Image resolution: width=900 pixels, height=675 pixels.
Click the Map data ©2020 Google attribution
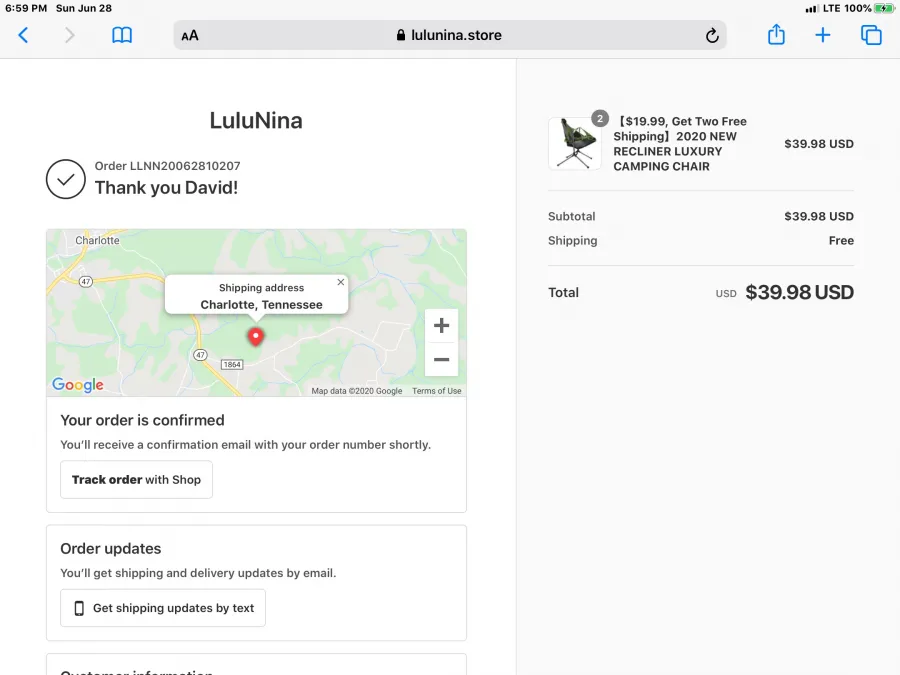point(356,391)
